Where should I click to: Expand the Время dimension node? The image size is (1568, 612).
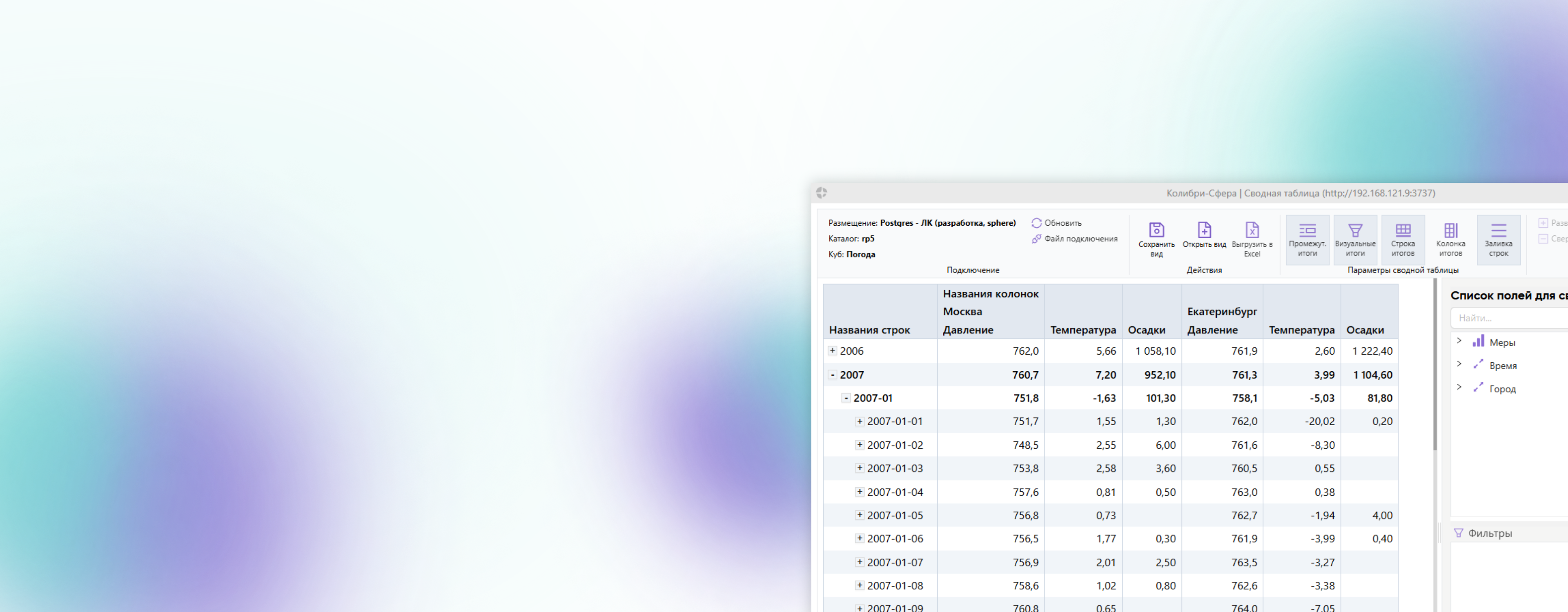tap(1459, 364)
